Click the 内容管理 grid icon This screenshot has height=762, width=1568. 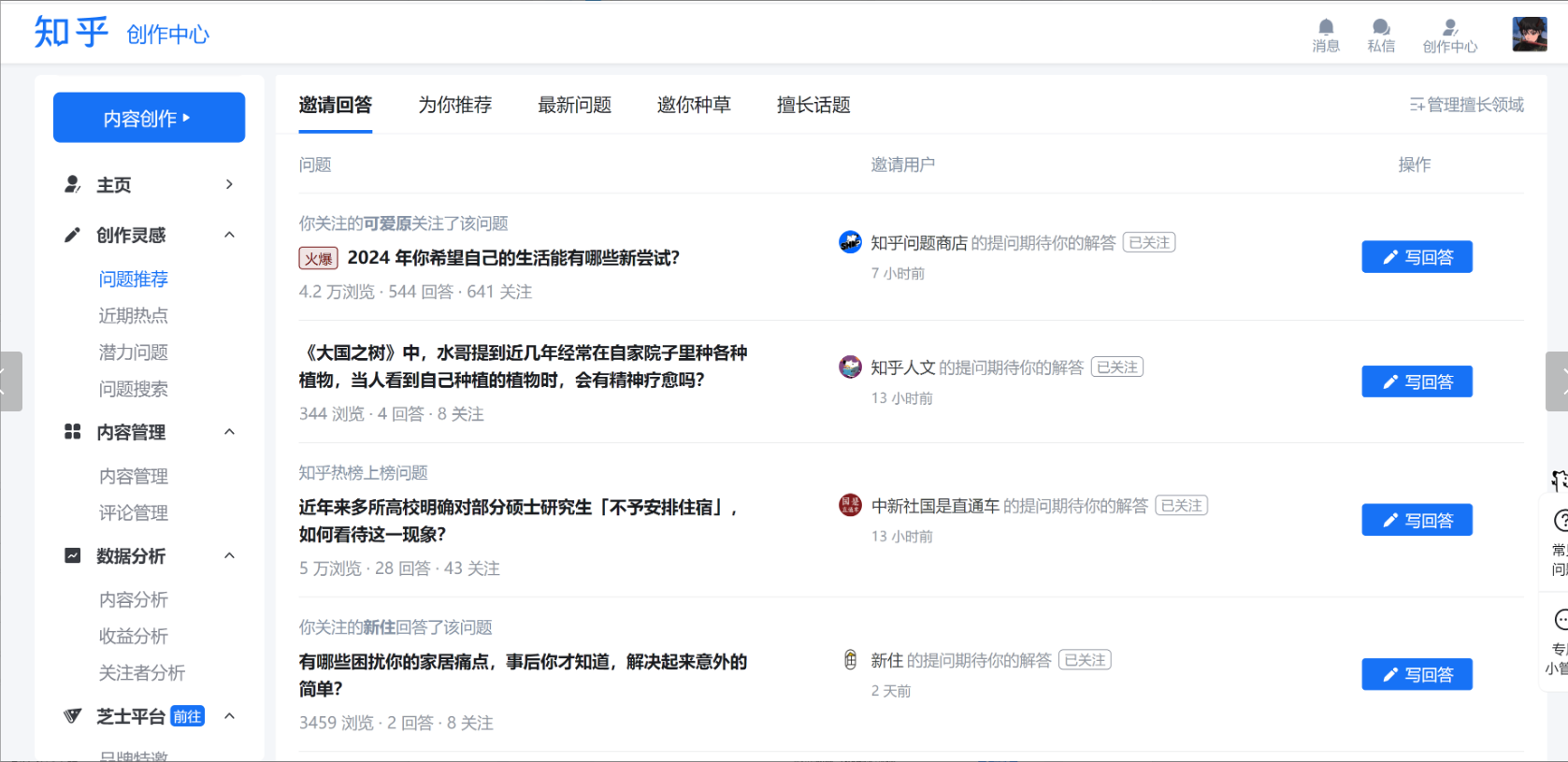pyautogui.click(x=72, y=432)
